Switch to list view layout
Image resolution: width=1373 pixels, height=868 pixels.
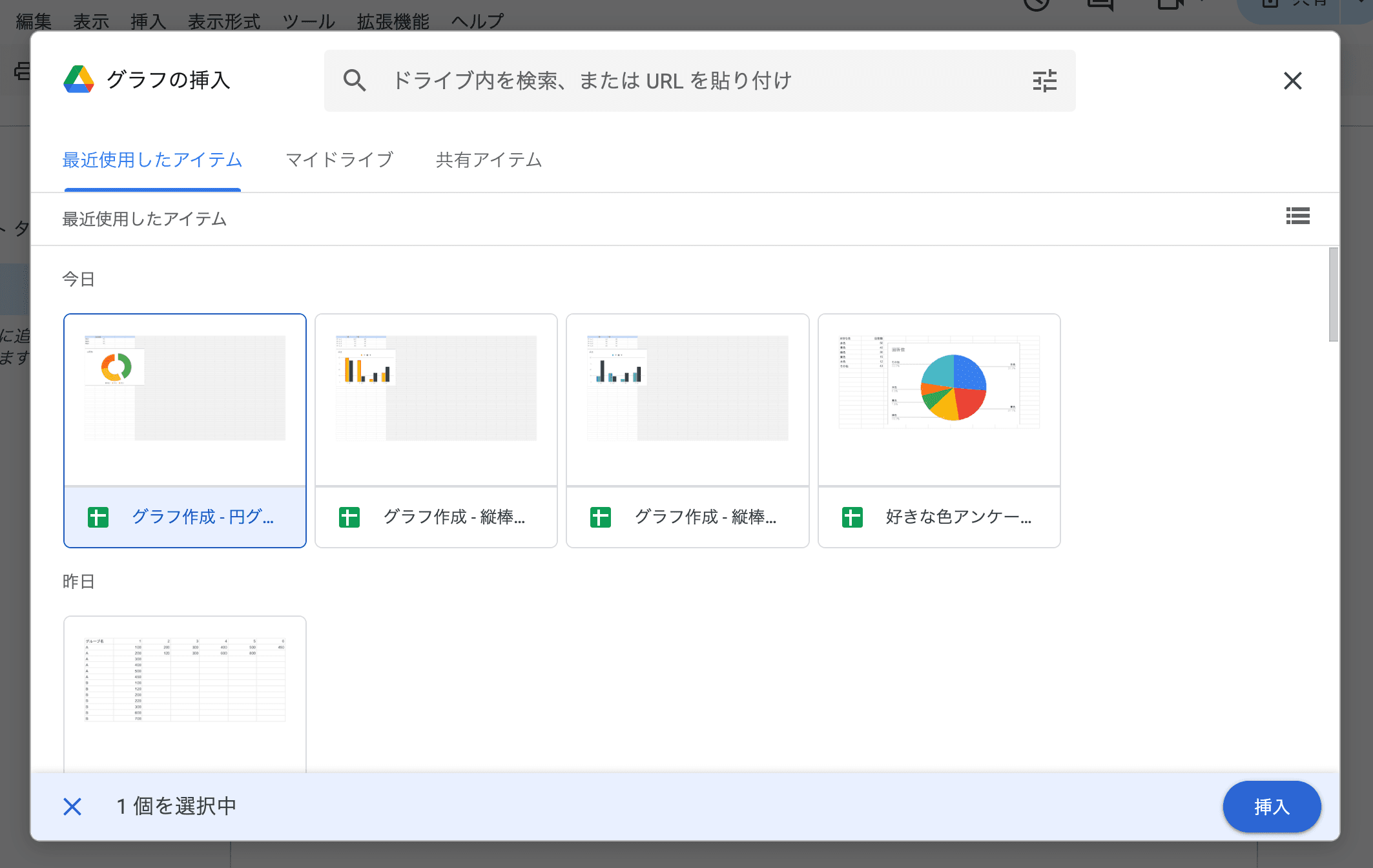point(1298,217)
